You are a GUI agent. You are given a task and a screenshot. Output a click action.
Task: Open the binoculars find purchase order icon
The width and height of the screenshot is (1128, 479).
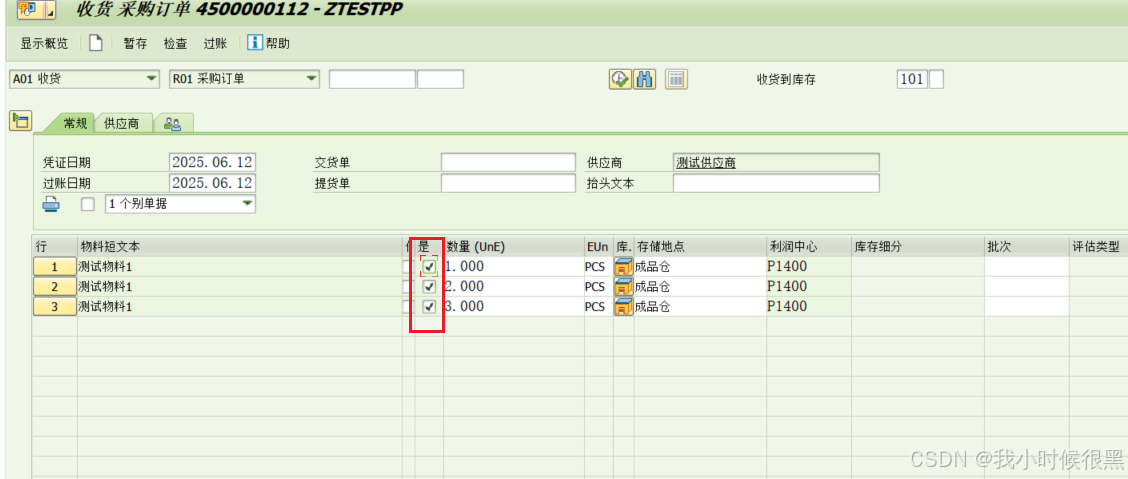click(644, 79)
